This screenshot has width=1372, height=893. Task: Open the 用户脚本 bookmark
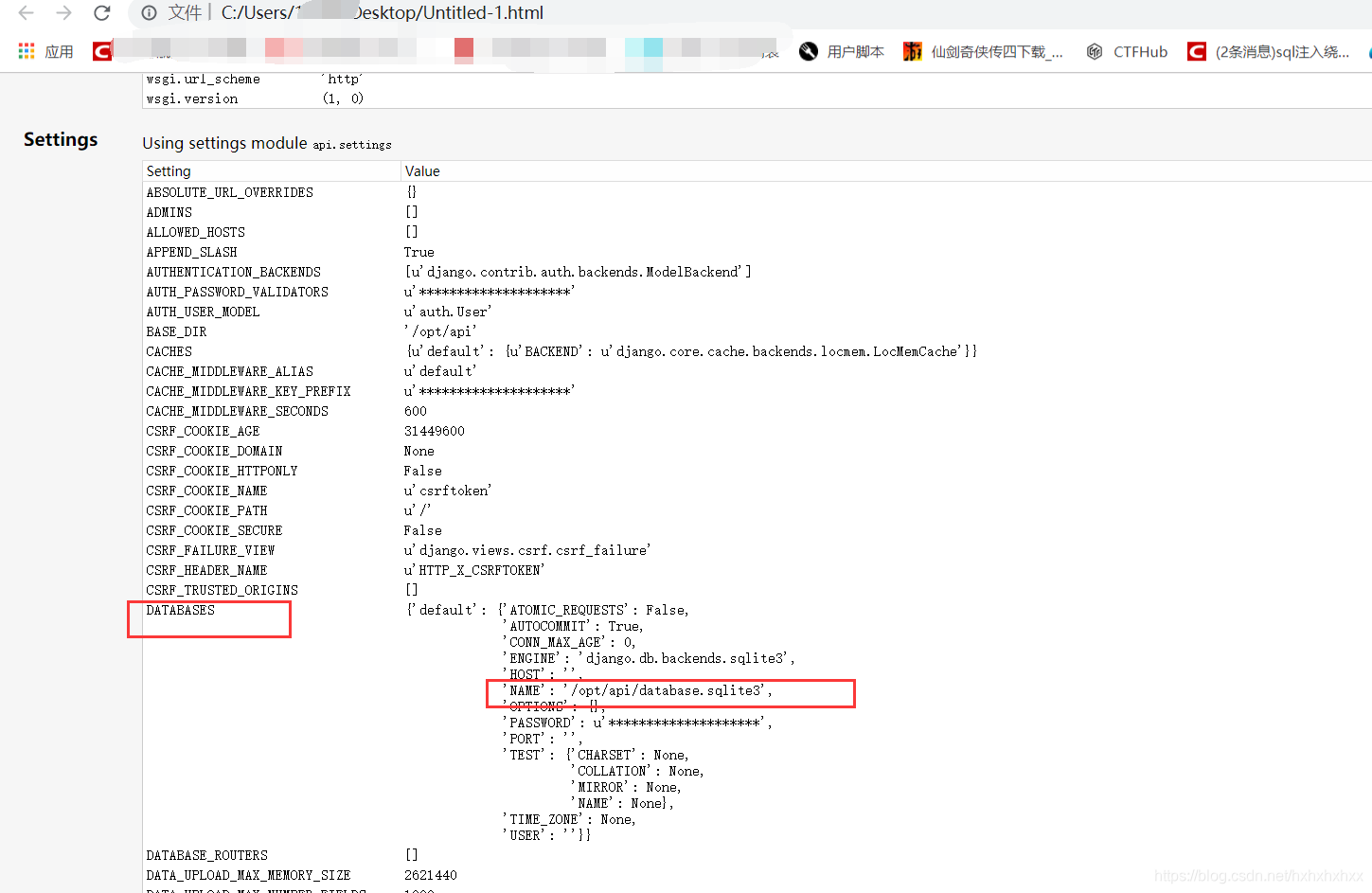[x=855, y=51]
